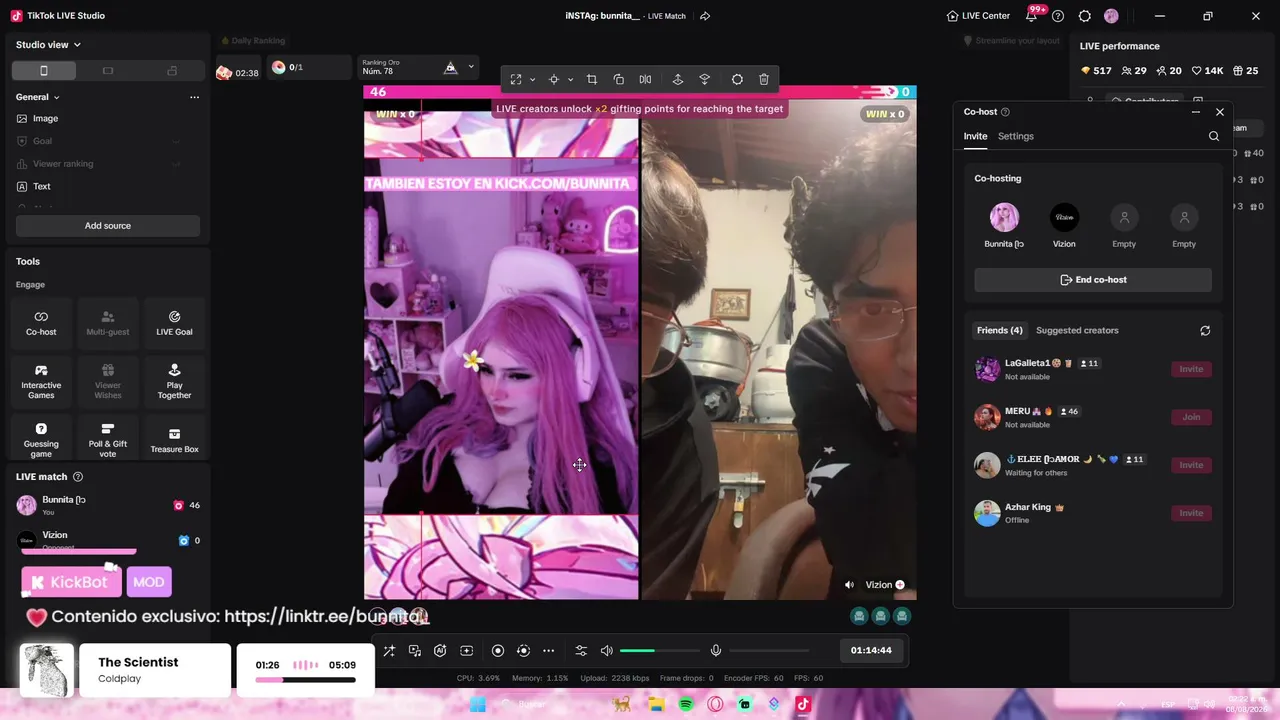This screenshot has width=1280, height=720.
Task: Open the Treasure Box tool
Action: 174,438
